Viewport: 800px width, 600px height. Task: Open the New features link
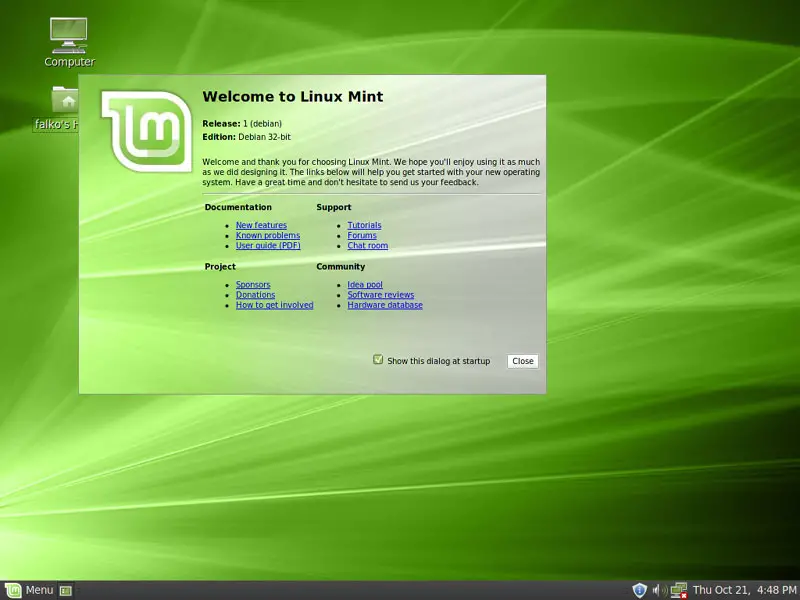261,225
